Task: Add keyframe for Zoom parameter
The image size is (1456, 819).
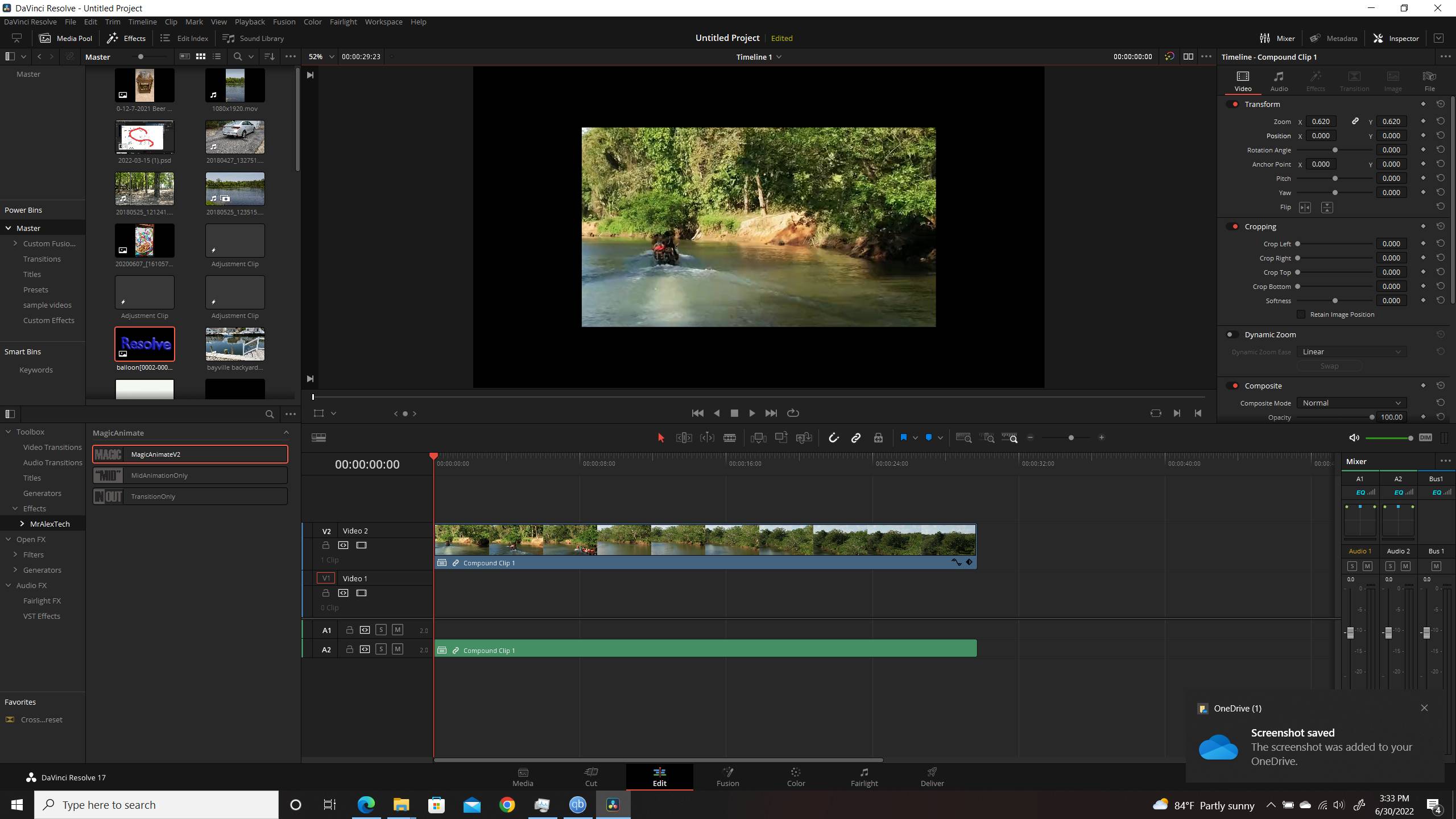Action: point(1423,121)
